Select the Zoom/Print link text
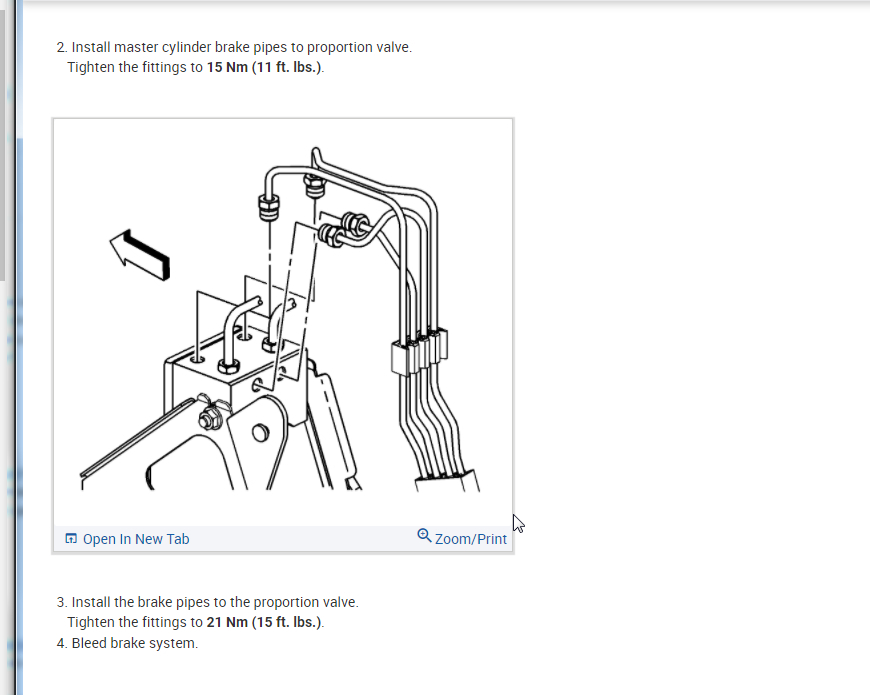This screenshot has width=870, height=695. tap(471, 539)
